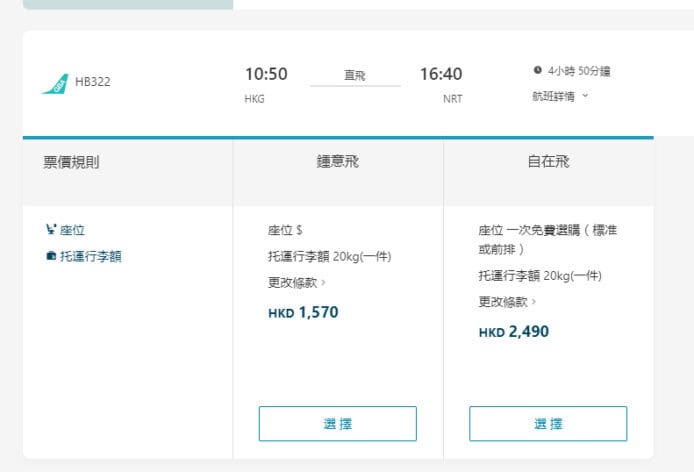
Task: Open 更改條款 under the 鍾意飛 fare
Action: tap(296, 282)
